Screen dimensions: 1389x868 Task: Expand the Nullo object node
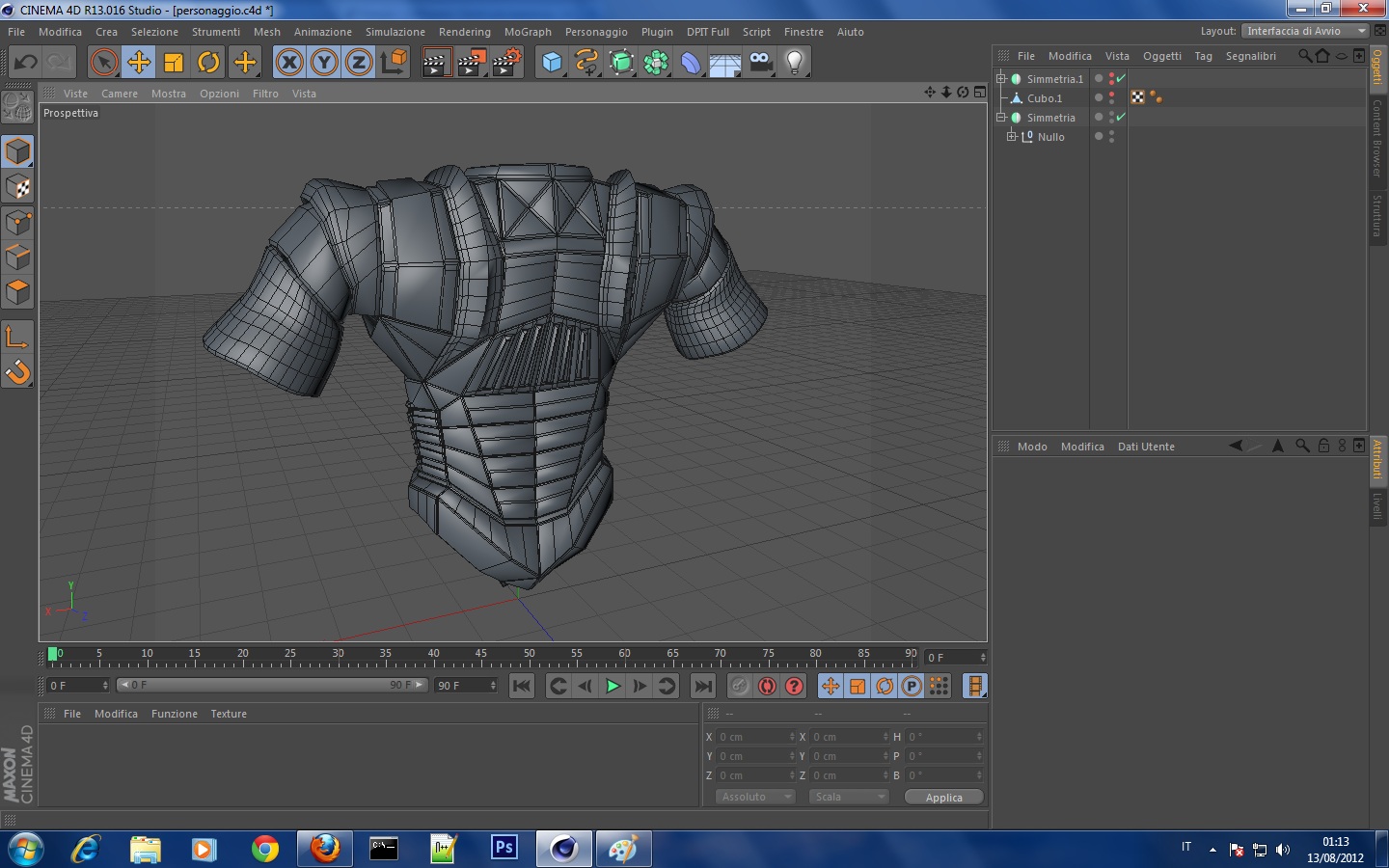[x=1011, y=137]
